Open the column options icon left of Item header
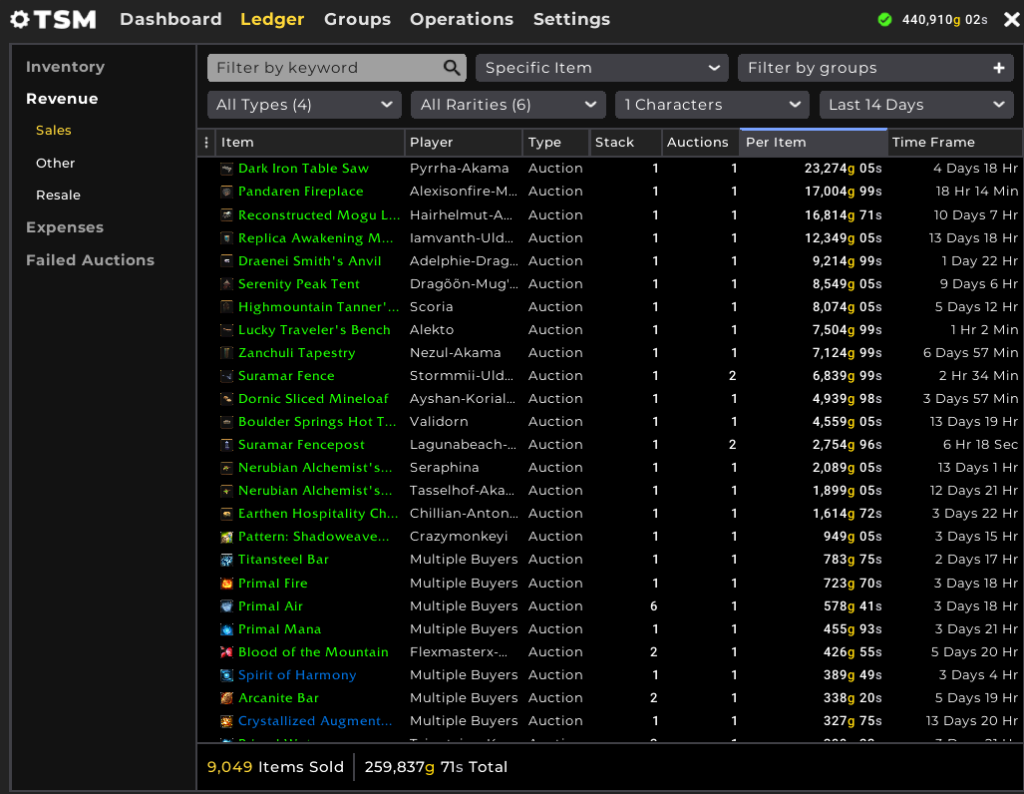 208,142
